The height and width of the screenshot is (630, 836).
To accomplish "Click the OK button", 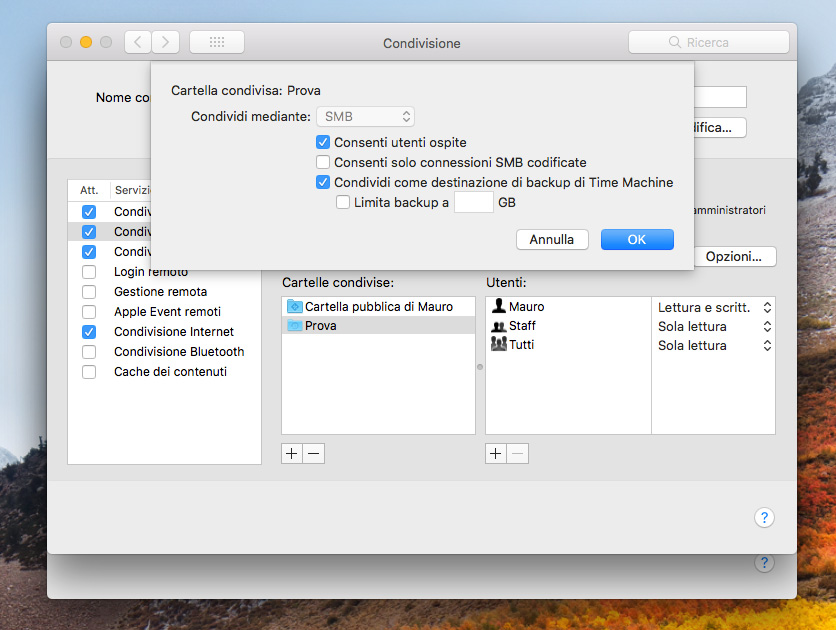I will pyautogui.click(x=637, y=239).
